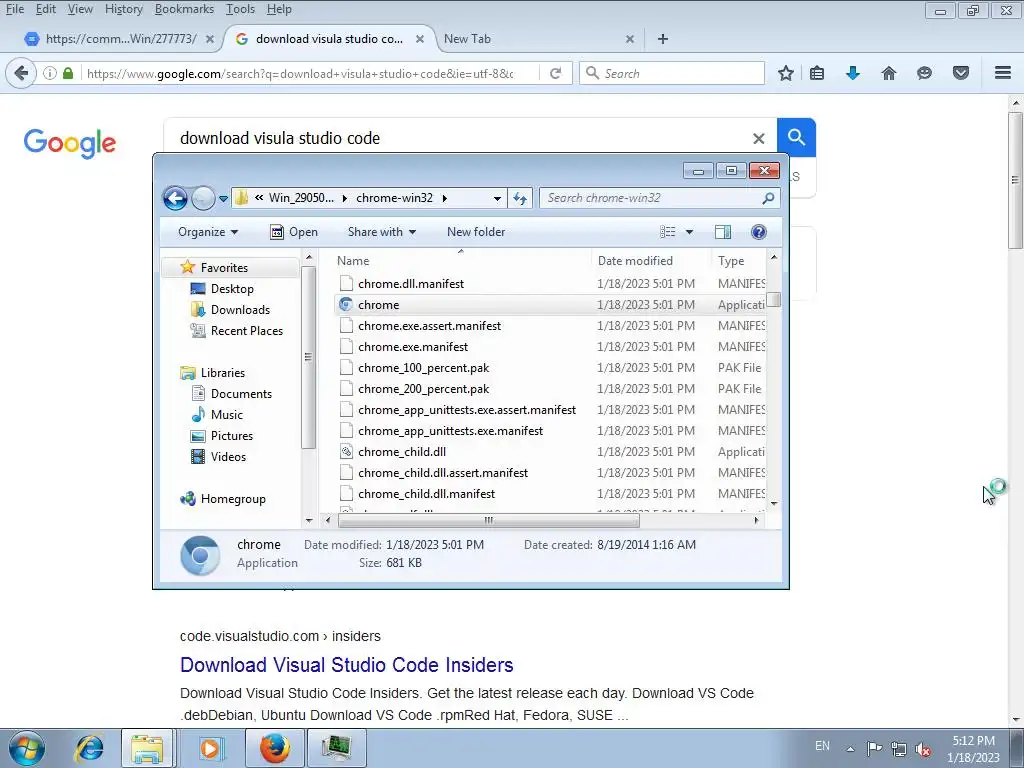Select chrome_child.dll file row
Viewport: 1024px width, 768px height.
550,452
